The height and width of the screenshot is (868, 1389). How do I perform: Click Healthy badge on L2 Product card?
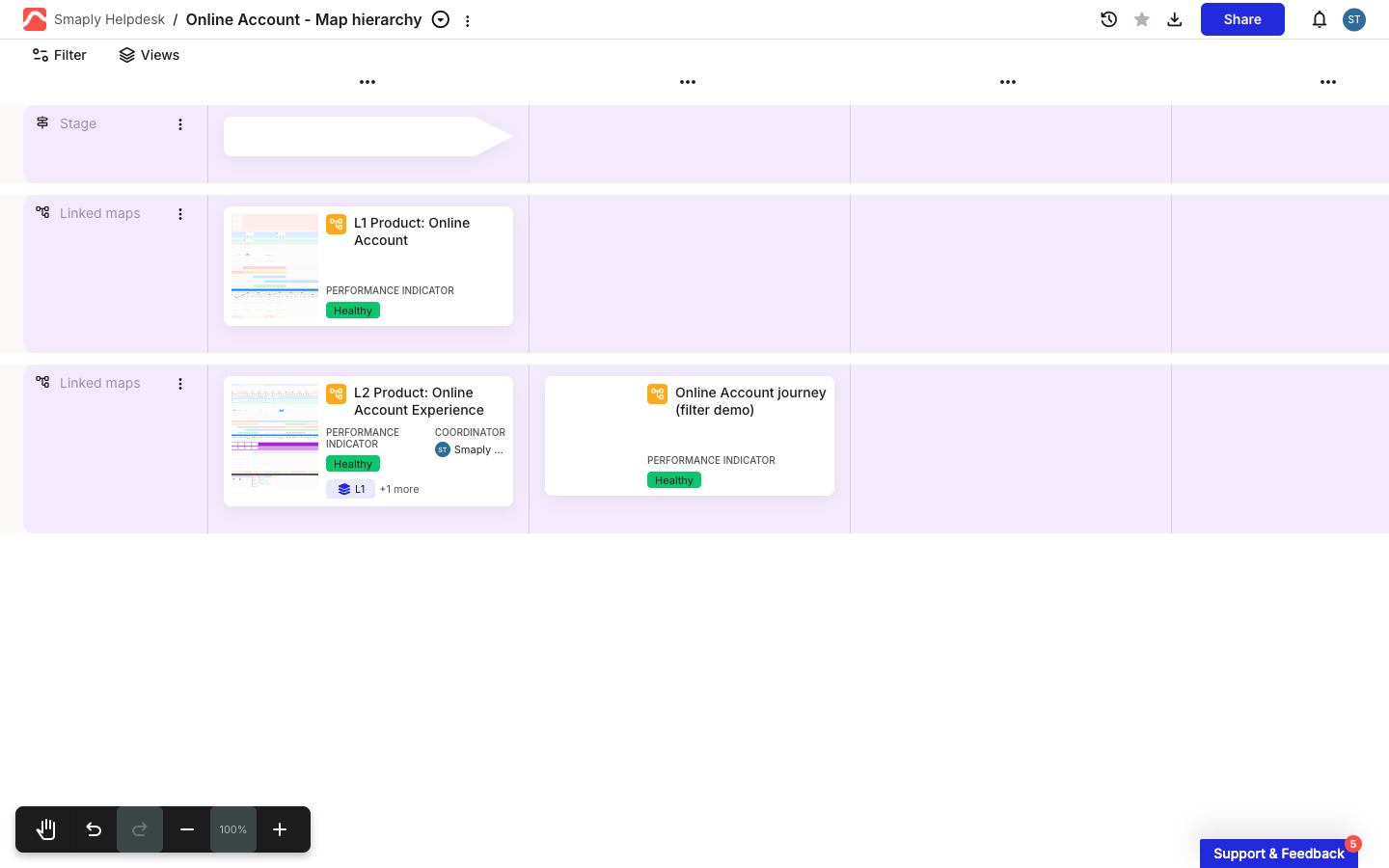click(353, 464)
